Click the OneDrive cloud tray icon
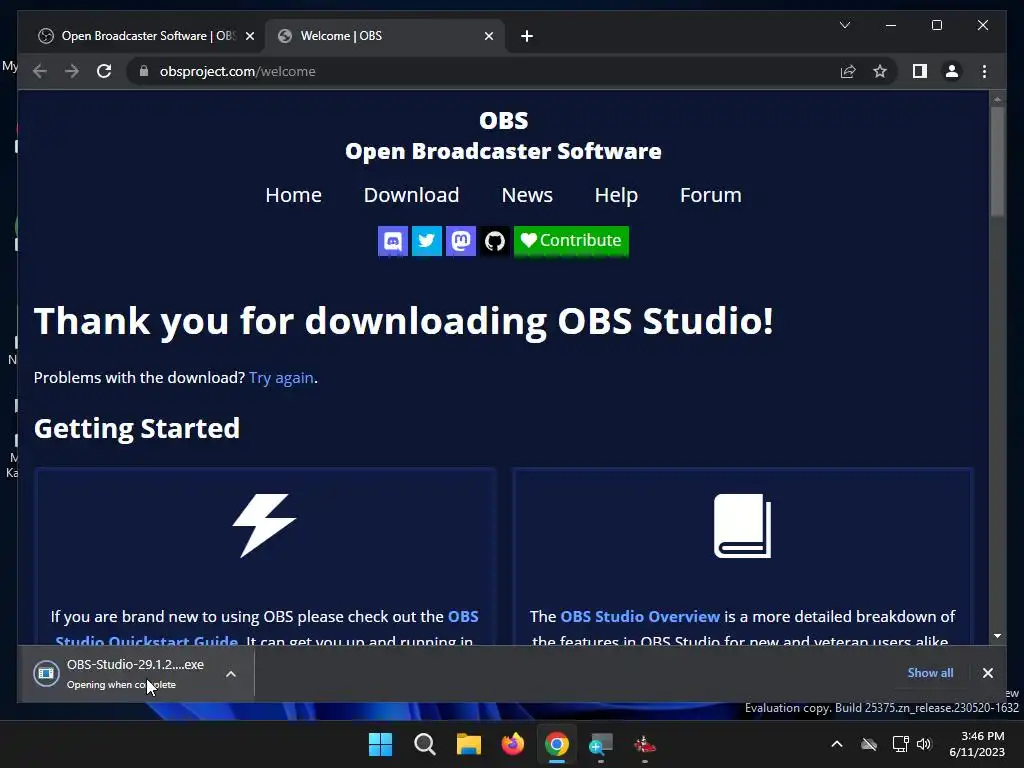 point(869,744)
